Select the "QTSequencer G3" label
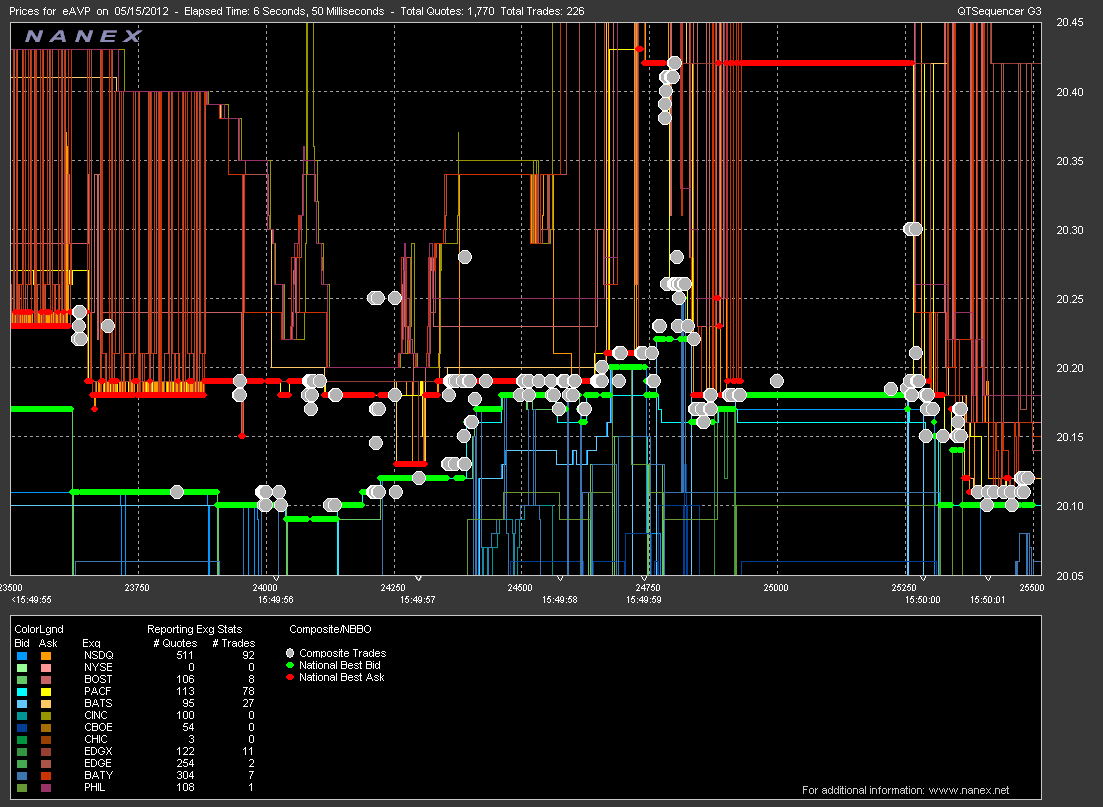The width and height of the screenshot is (1103, 807). [999, 11]
